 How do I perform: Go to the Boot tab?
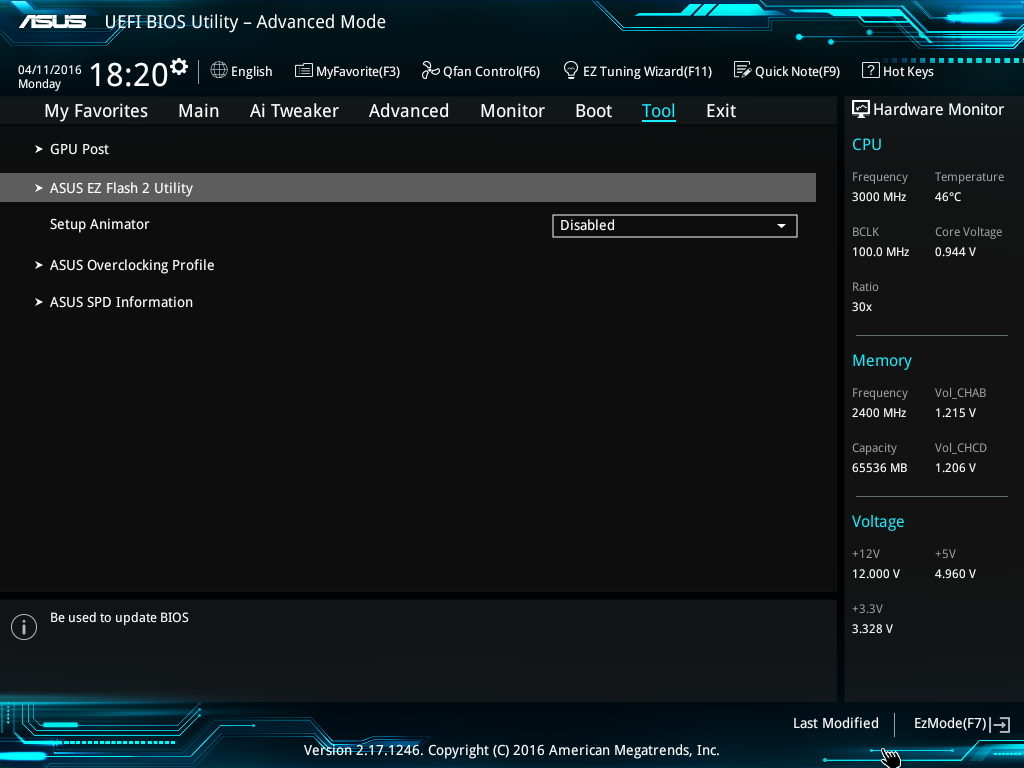point(593,111)
